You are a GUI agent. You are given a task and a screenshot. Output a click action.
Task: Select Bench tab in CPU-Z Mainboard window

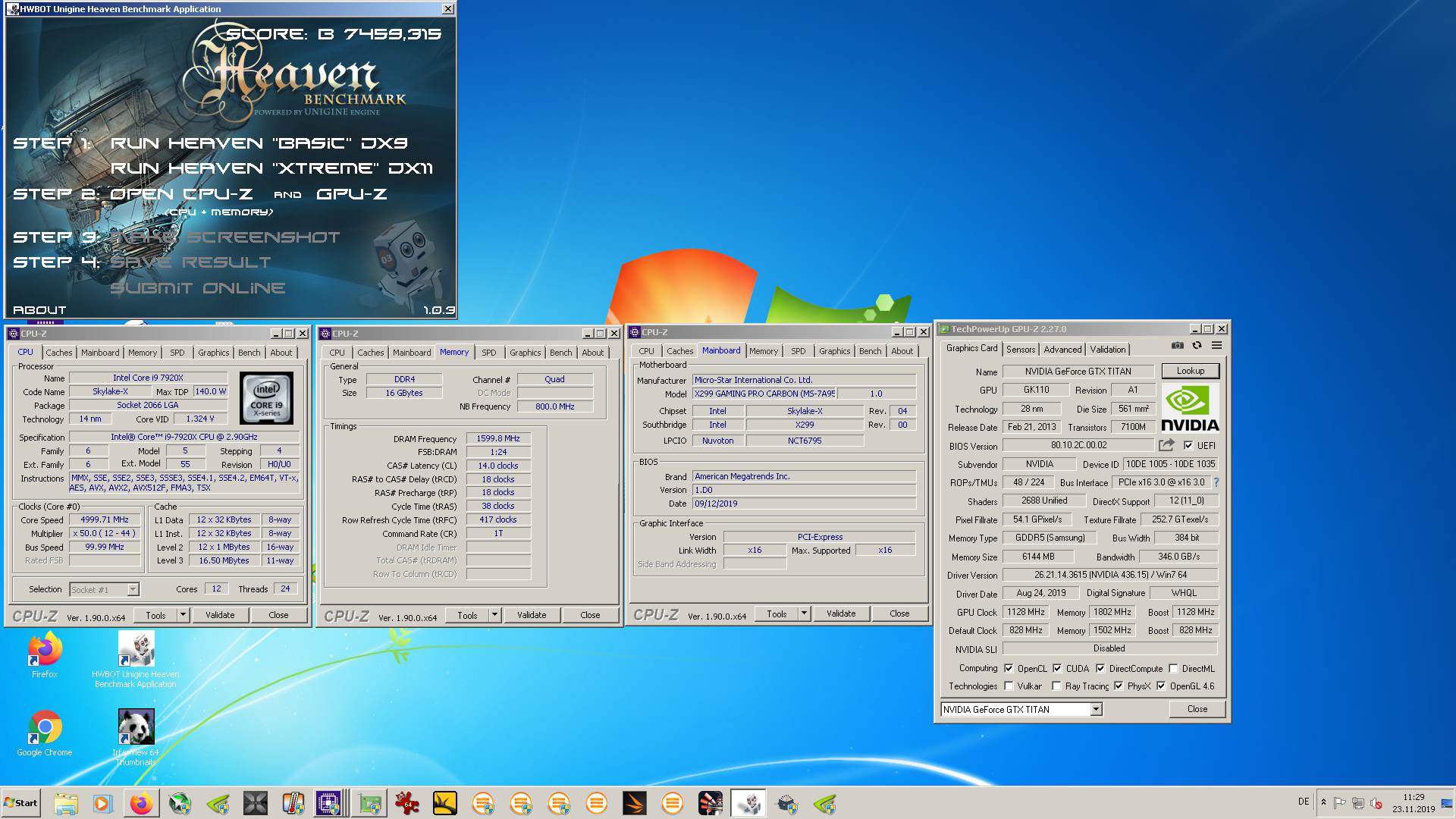pyautogui.click(x=871, y=350)
